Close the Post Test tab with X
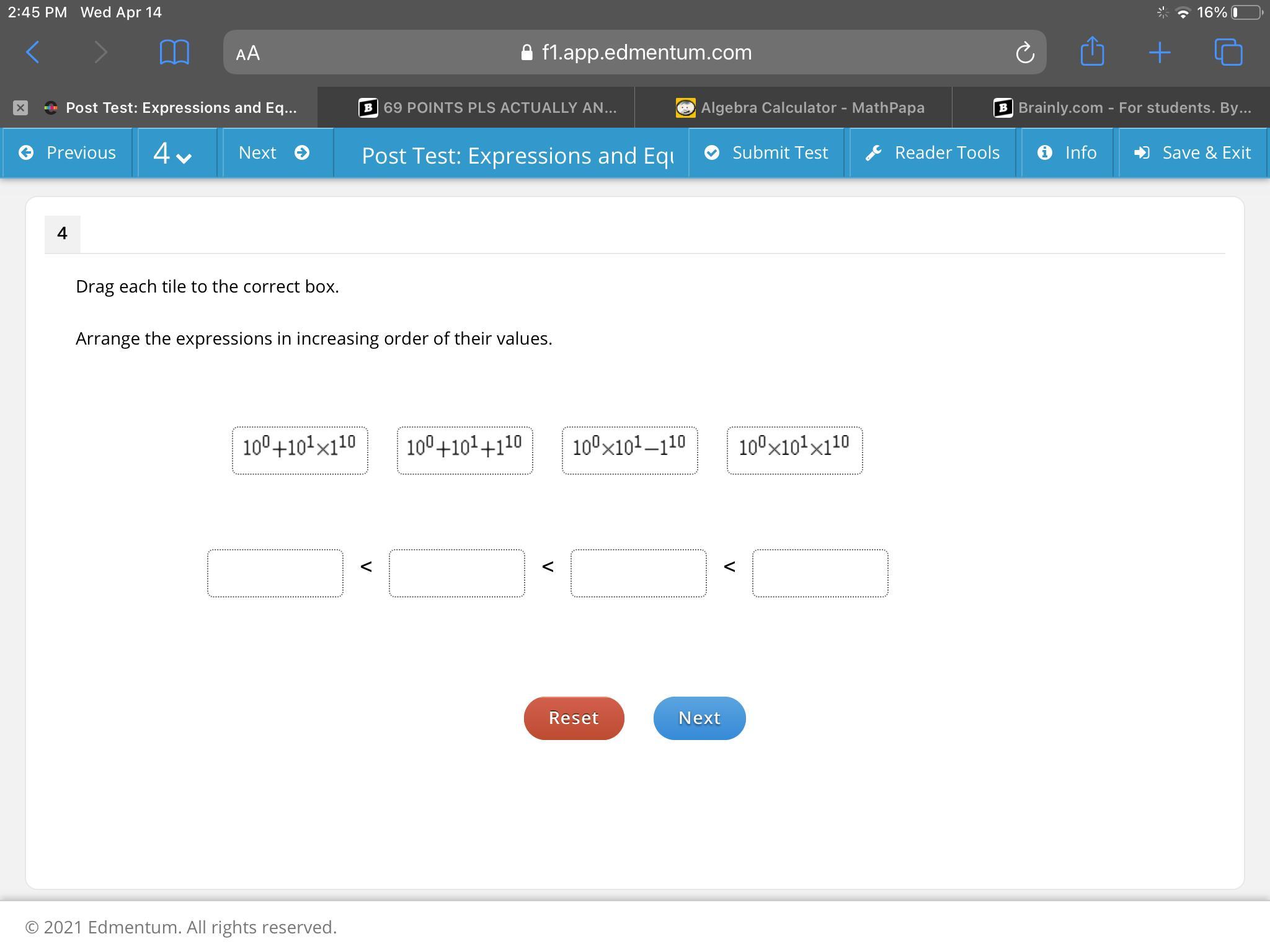The height and width of the screenshot is (952, 1270). pyautogui.click(x=20, y=108)
